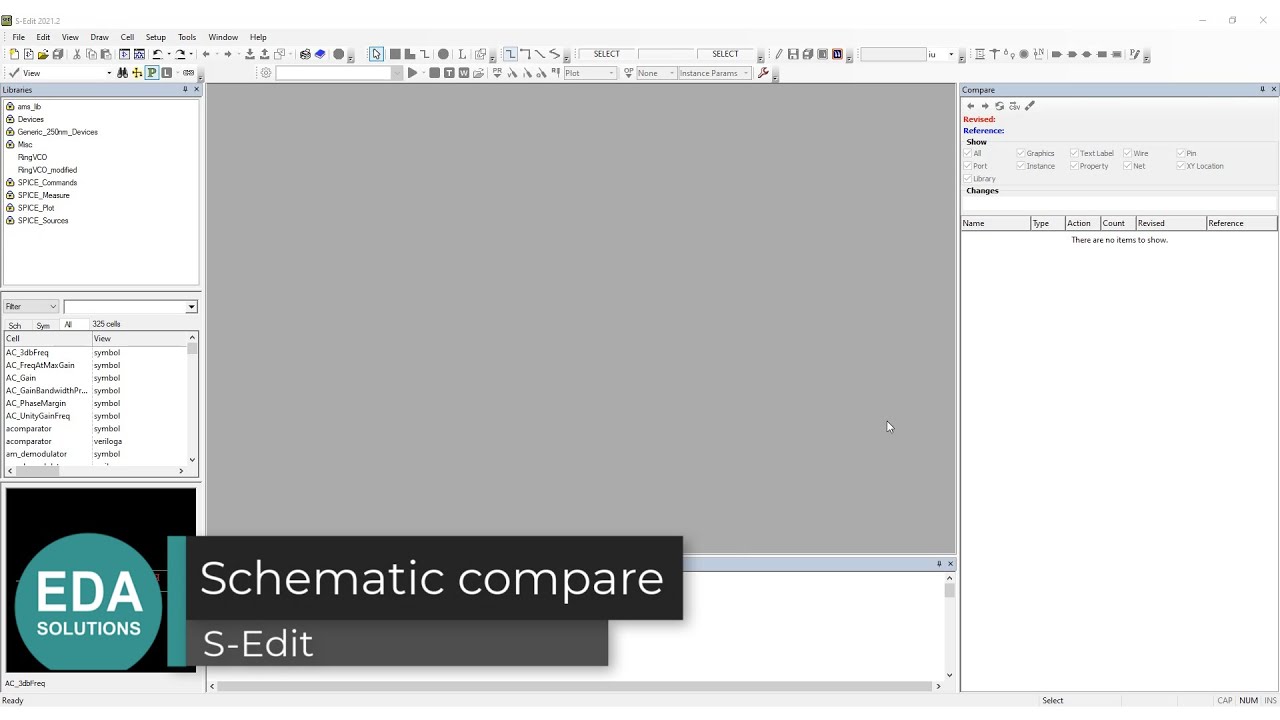
Task: Open the Cell menu
Action: pyautogui.click(x=127, y=37)
